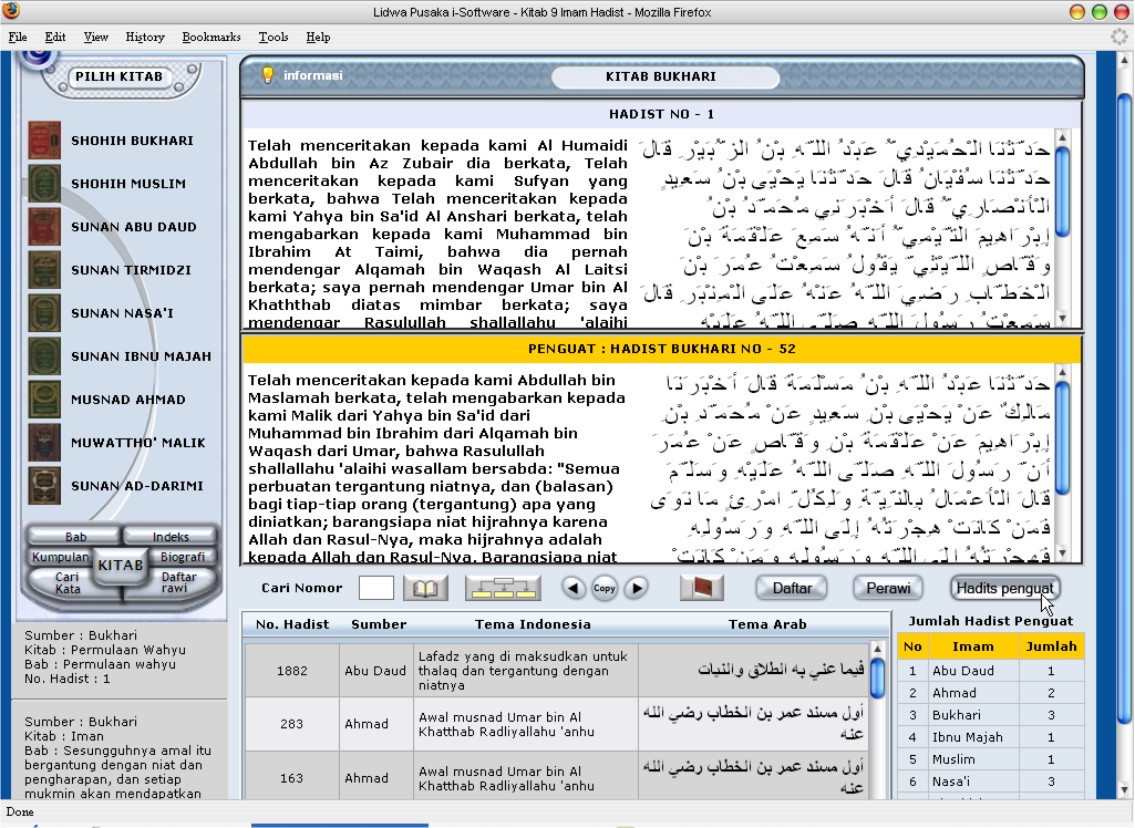Click scrollbar thumb of hadith table list
The width and height of the screenshot is (1135, 828).
coord(877,677)
